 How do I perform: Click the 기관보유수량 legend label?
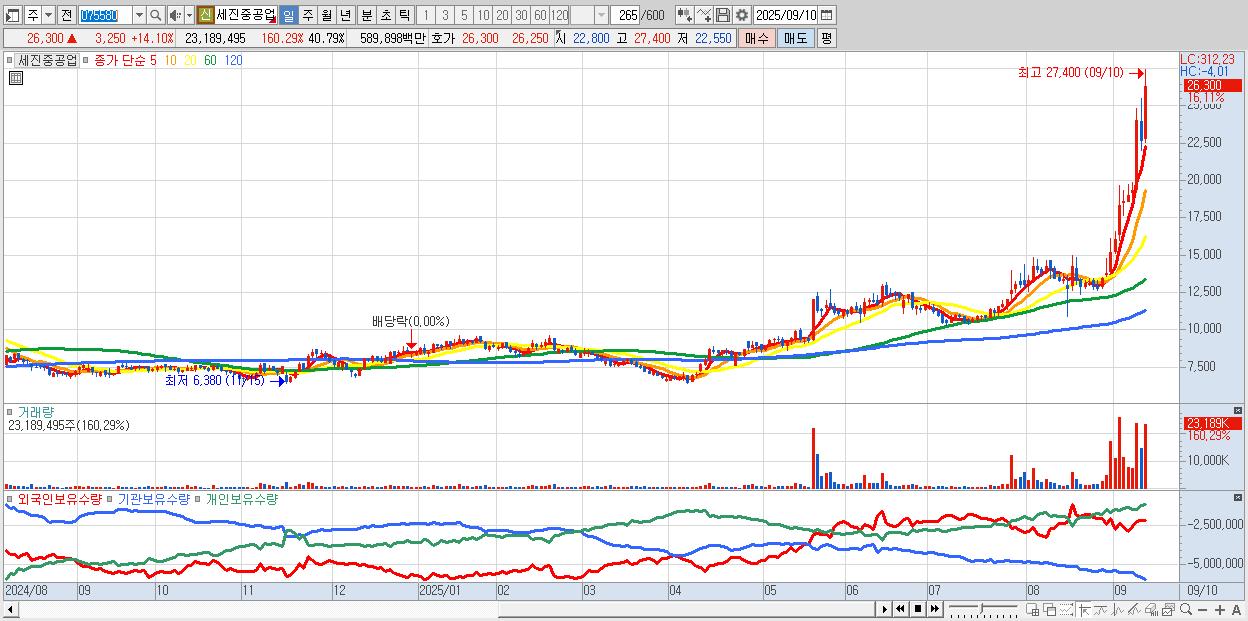[155, 498]
